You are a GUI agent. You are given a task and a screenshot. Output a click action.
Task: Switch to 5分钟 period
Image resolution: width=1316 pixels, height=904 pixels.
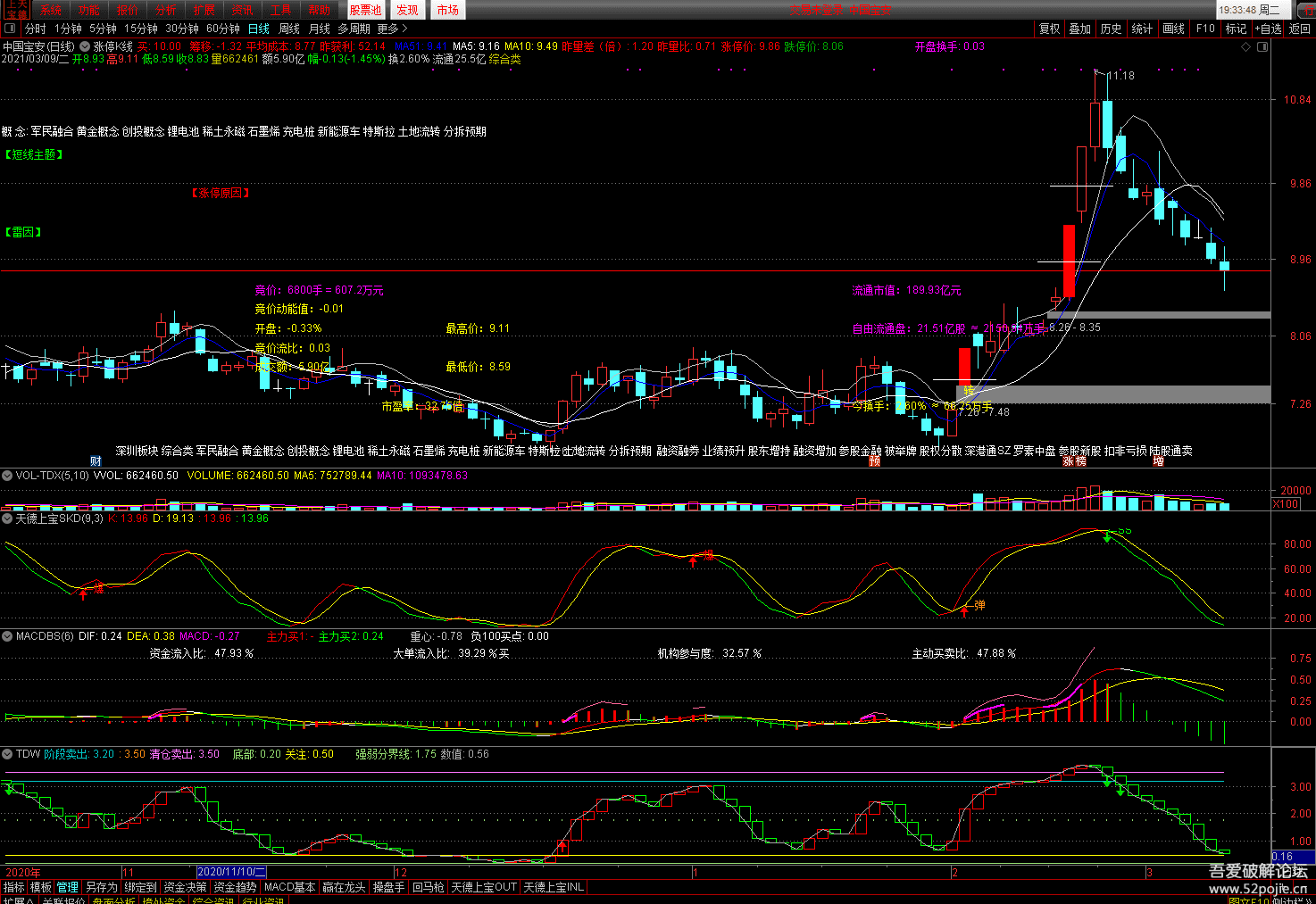coord(103,29)
